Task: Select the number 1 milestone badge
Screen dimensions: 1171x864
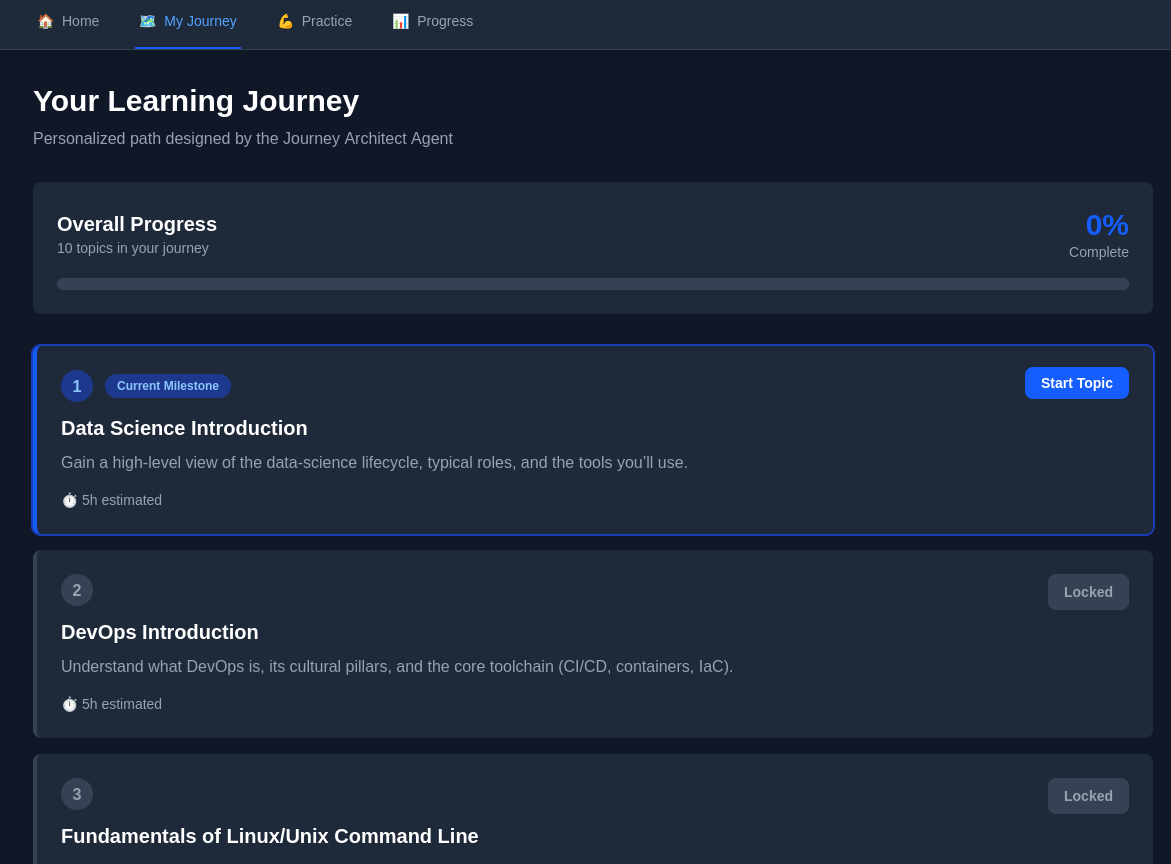Action: click(77, 386)
